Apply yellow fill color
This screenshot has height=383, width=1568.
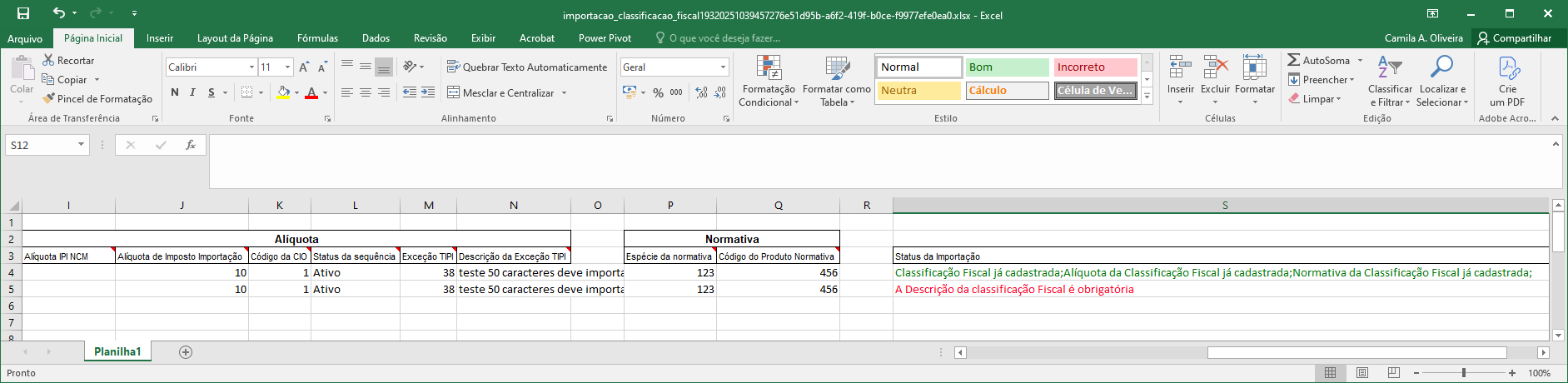click(x=283, y=92)
